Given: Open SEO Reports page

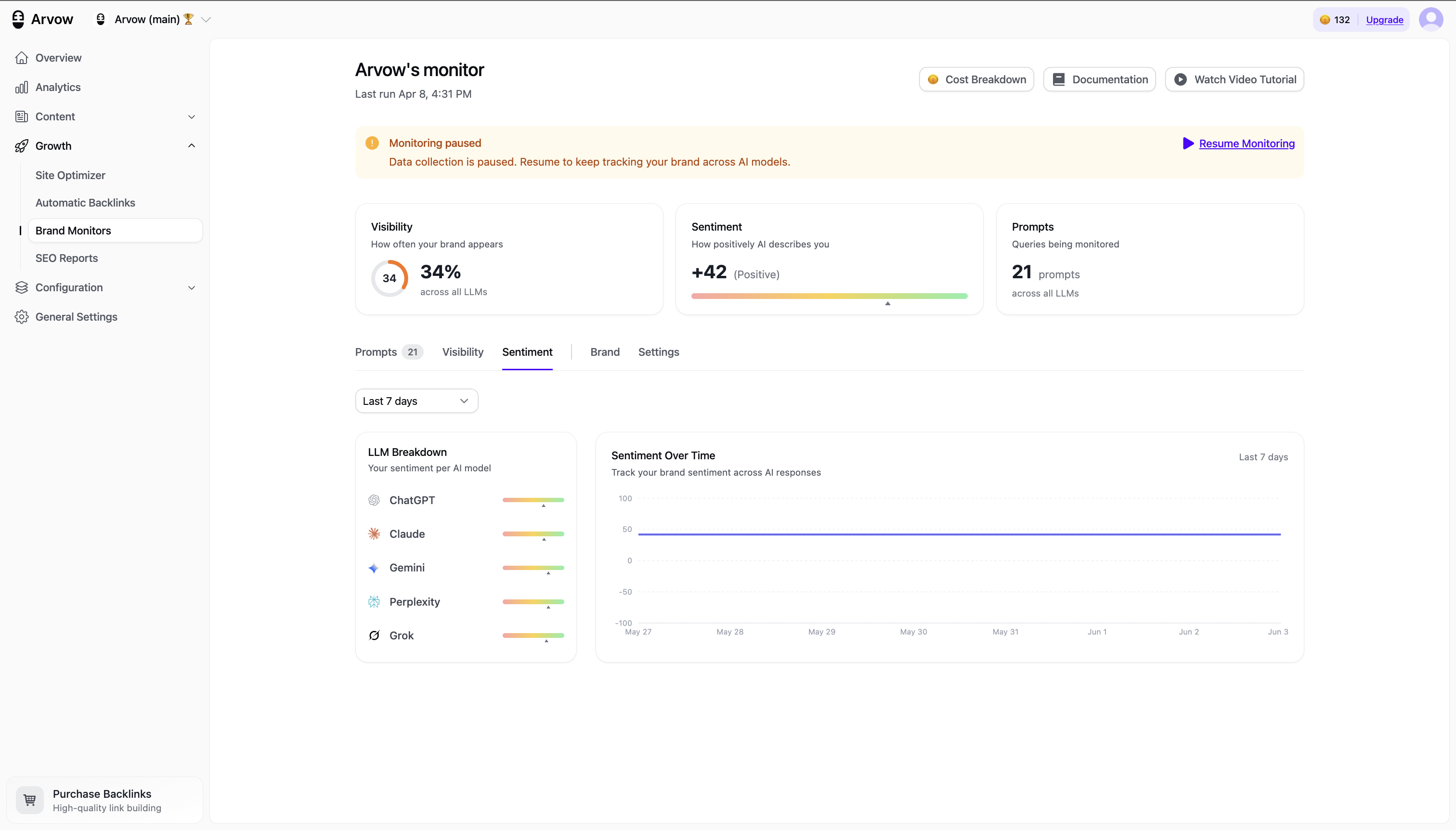Looking at the screenshot, I should (66, 258).
